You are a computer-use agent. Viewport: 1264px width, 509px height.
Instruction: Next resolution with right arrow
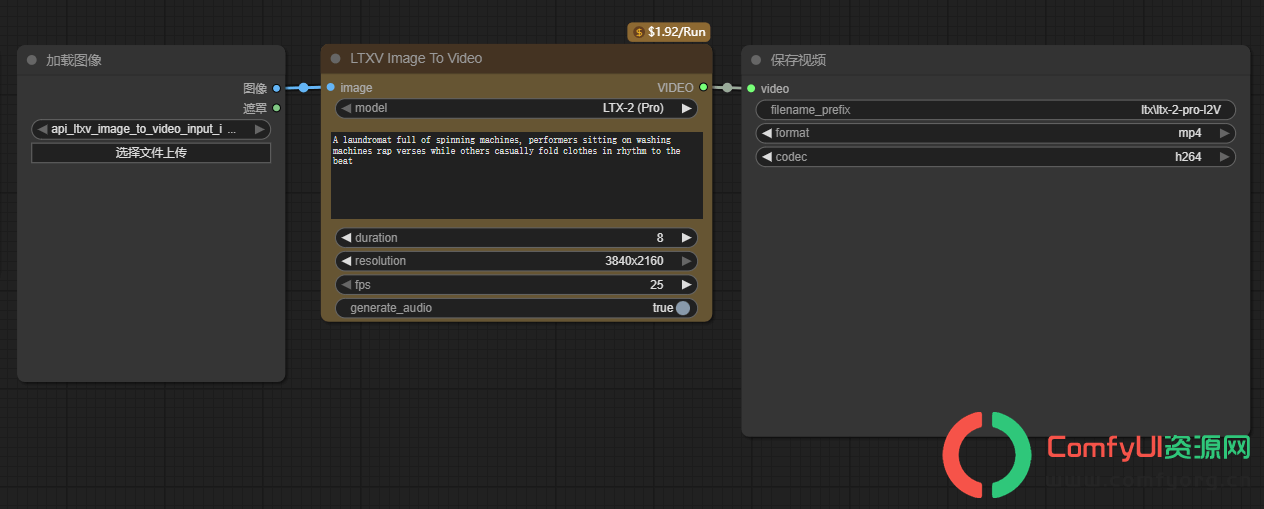click(x=687, y=261)
